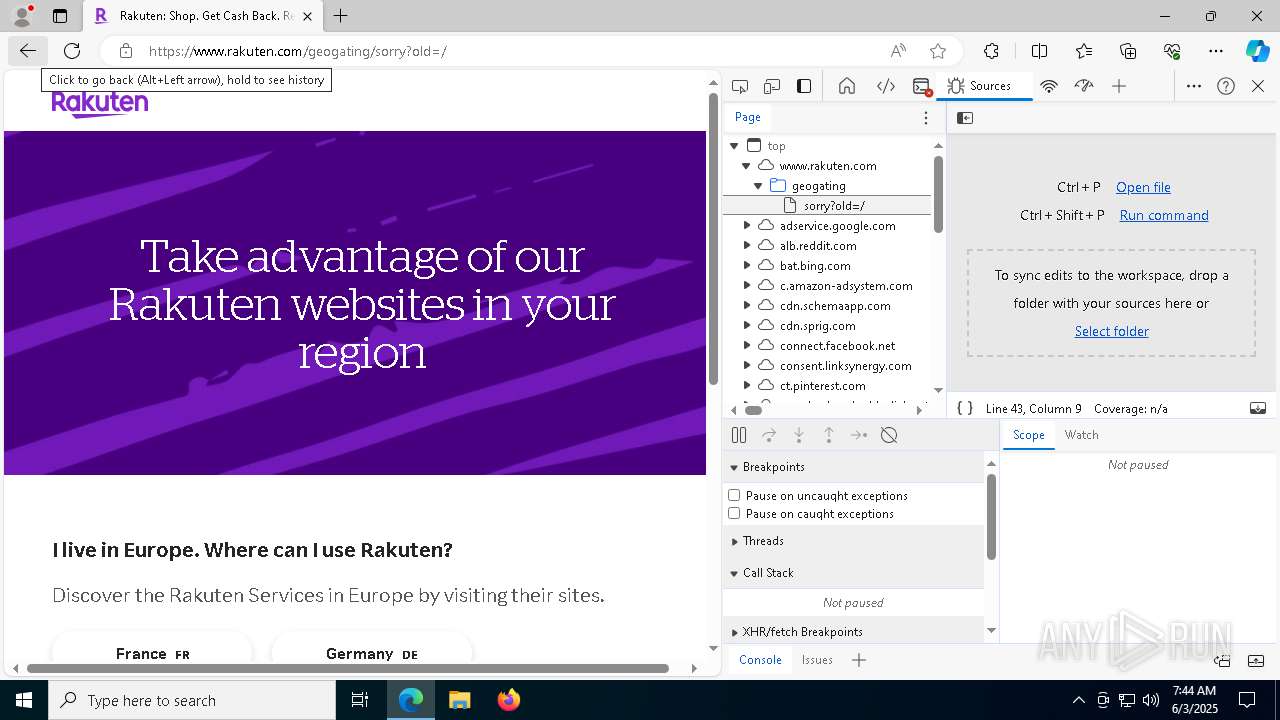Open Customize DevTools three-dot menu
This screenshot has height=720, width=1280.
[x=1194, y=86]
